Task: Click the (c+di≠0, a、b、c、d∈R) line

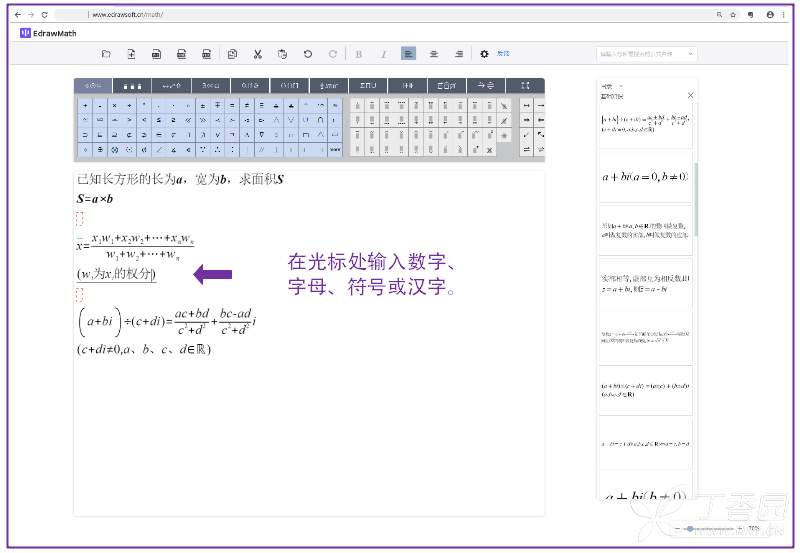Action: (x=144, y=349)
